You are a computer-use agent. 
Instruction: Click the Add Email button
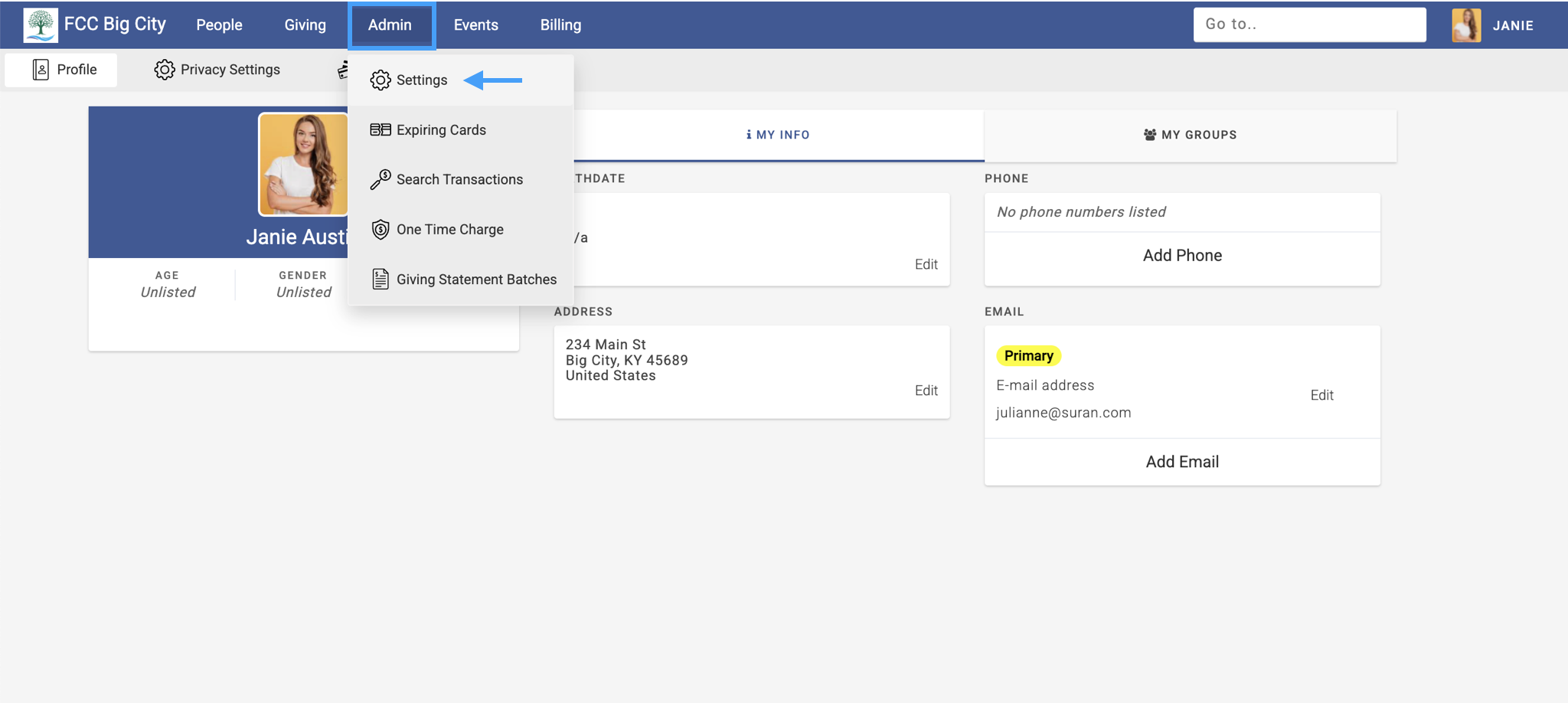[1182, 461]
